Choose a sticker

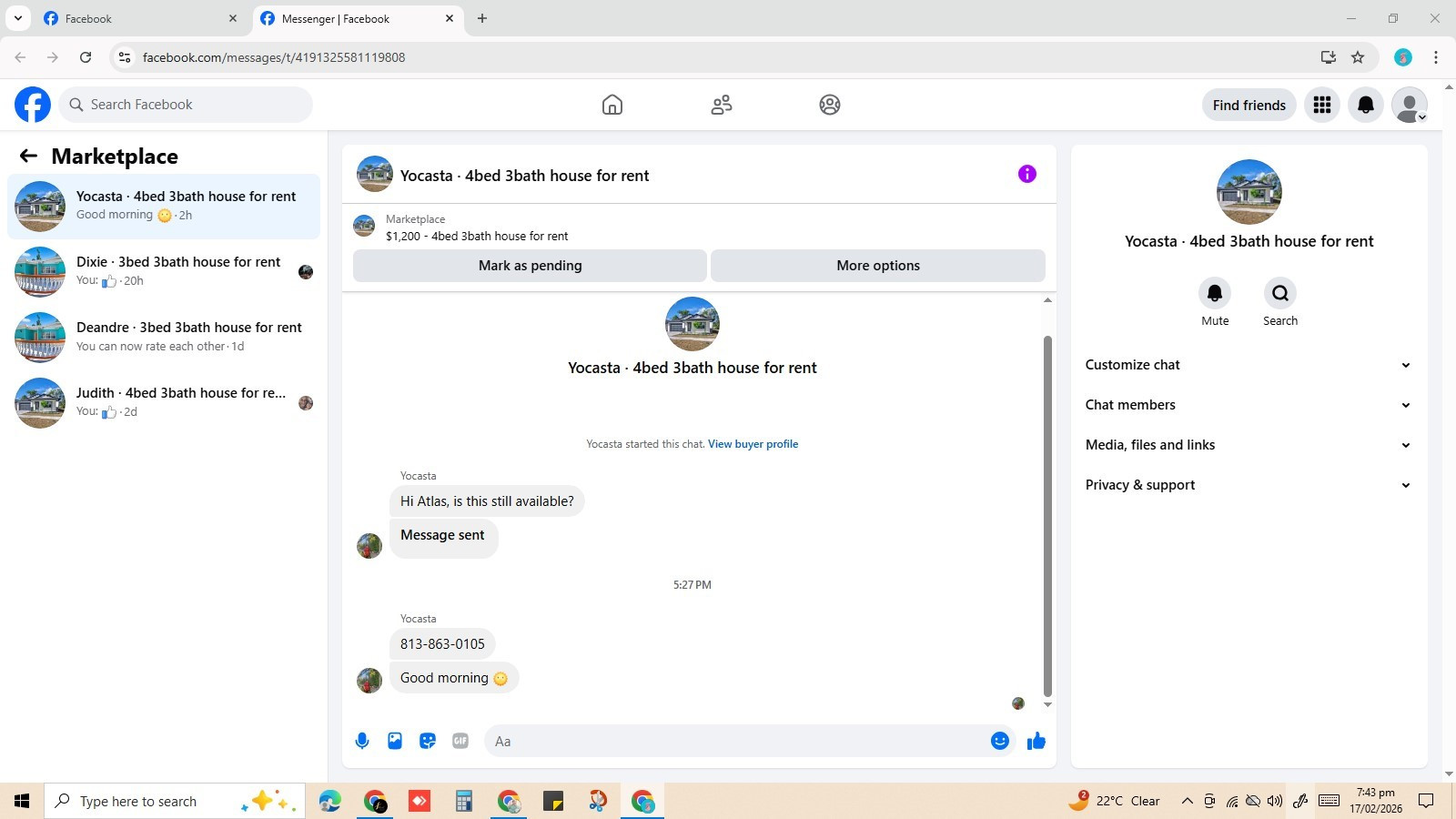(428, 741)
